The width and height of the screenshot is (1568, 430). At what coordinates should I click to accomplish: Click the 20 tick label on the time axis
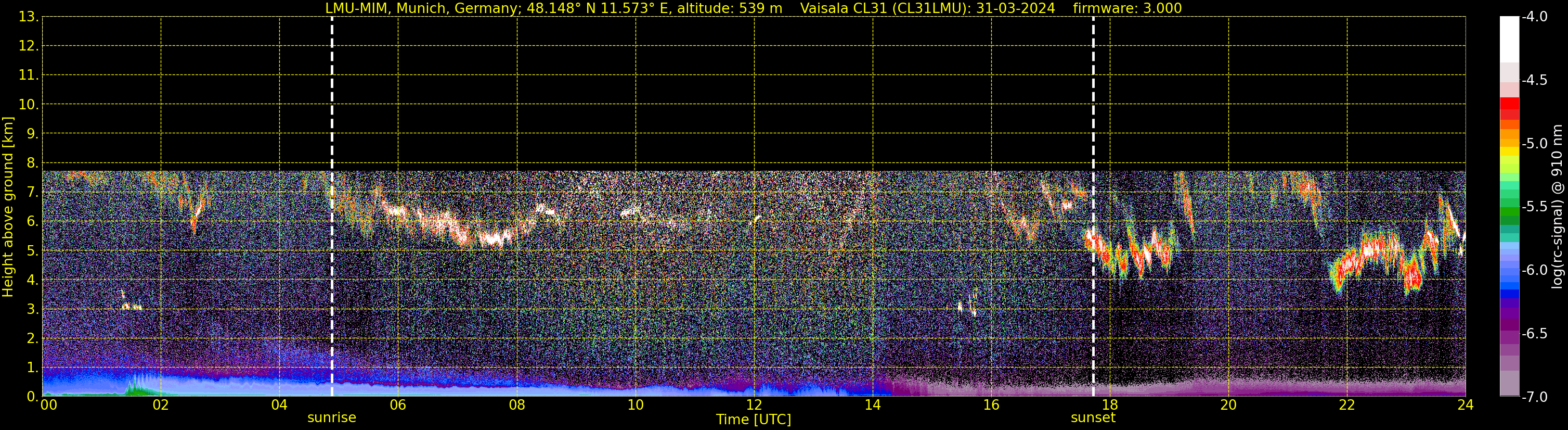click(x=1228, y=405)
